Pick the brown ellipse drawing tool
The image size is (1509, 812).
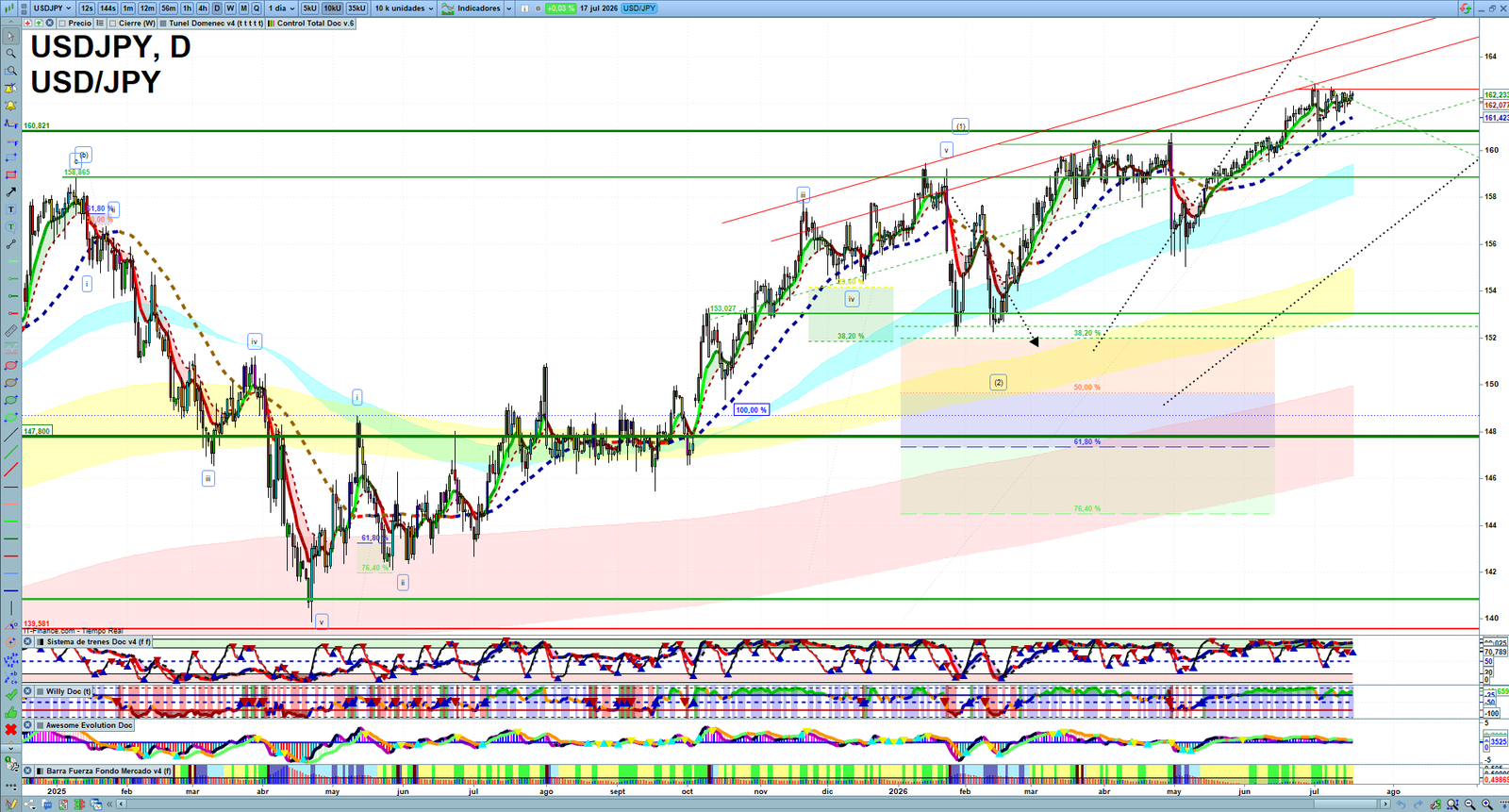click(11, 381)
